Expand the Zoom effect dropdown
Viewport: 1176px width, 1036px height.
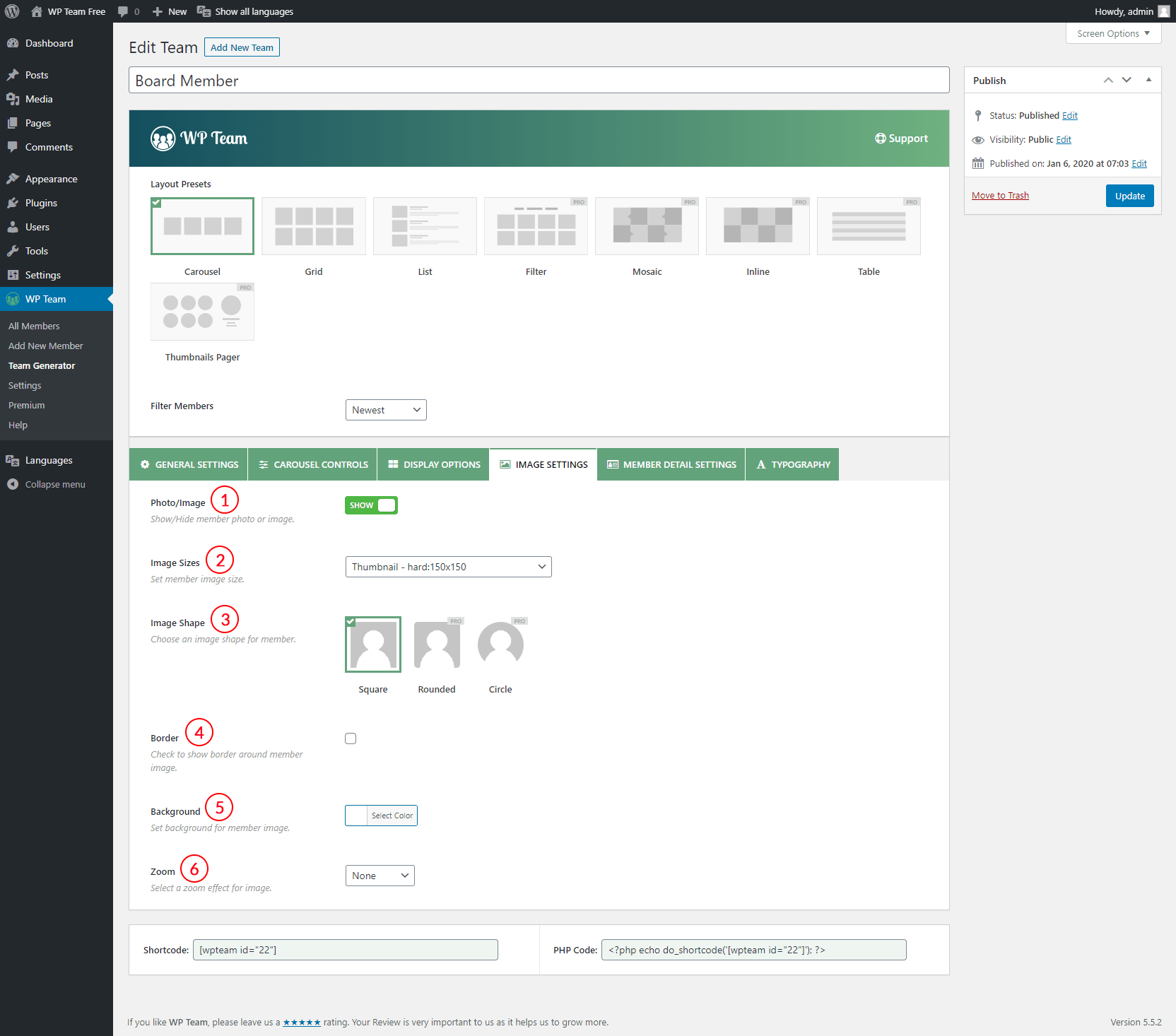(x=380, y=876)
